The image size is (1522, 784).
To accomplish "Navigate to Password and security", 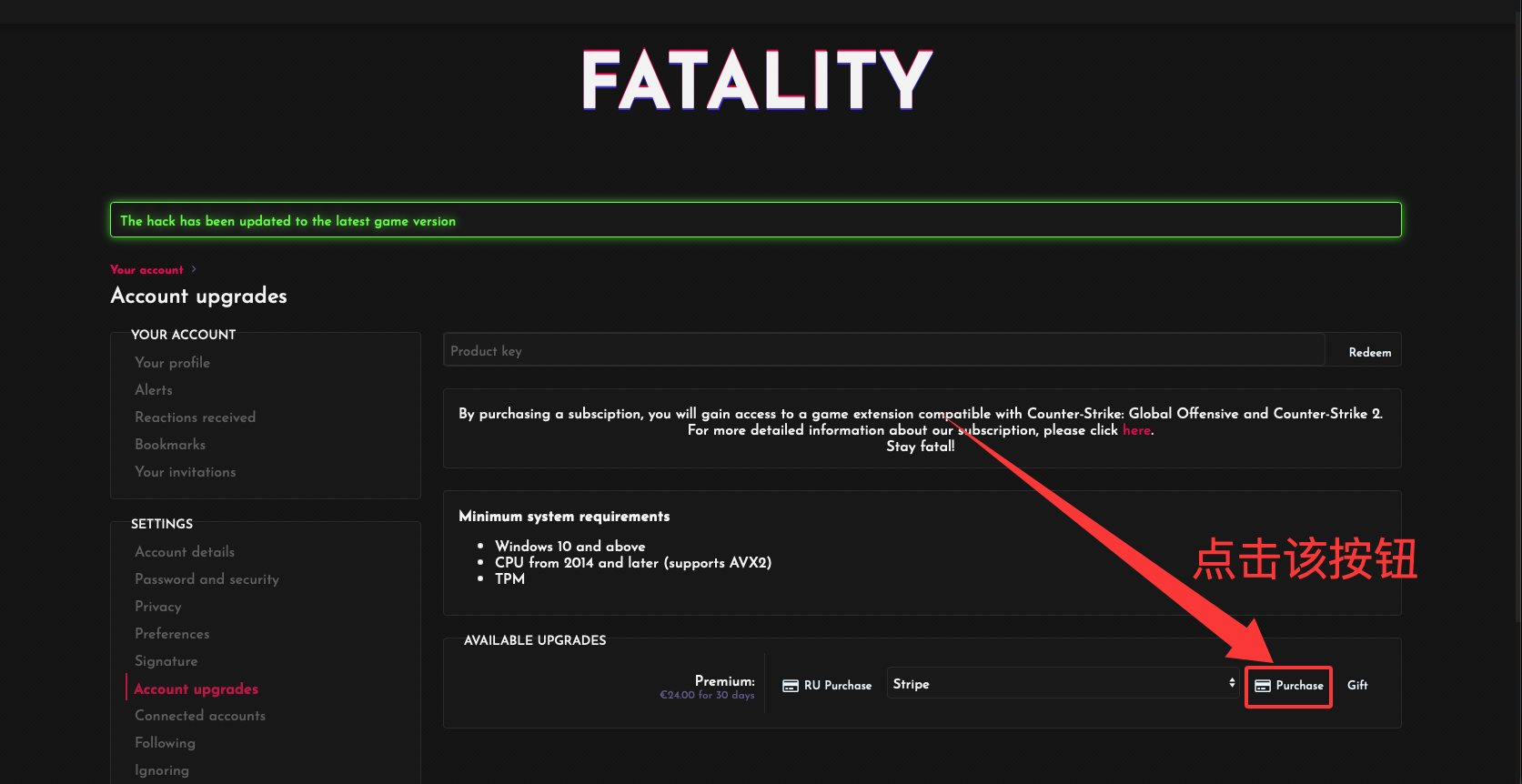I will (x=207, y=579).
